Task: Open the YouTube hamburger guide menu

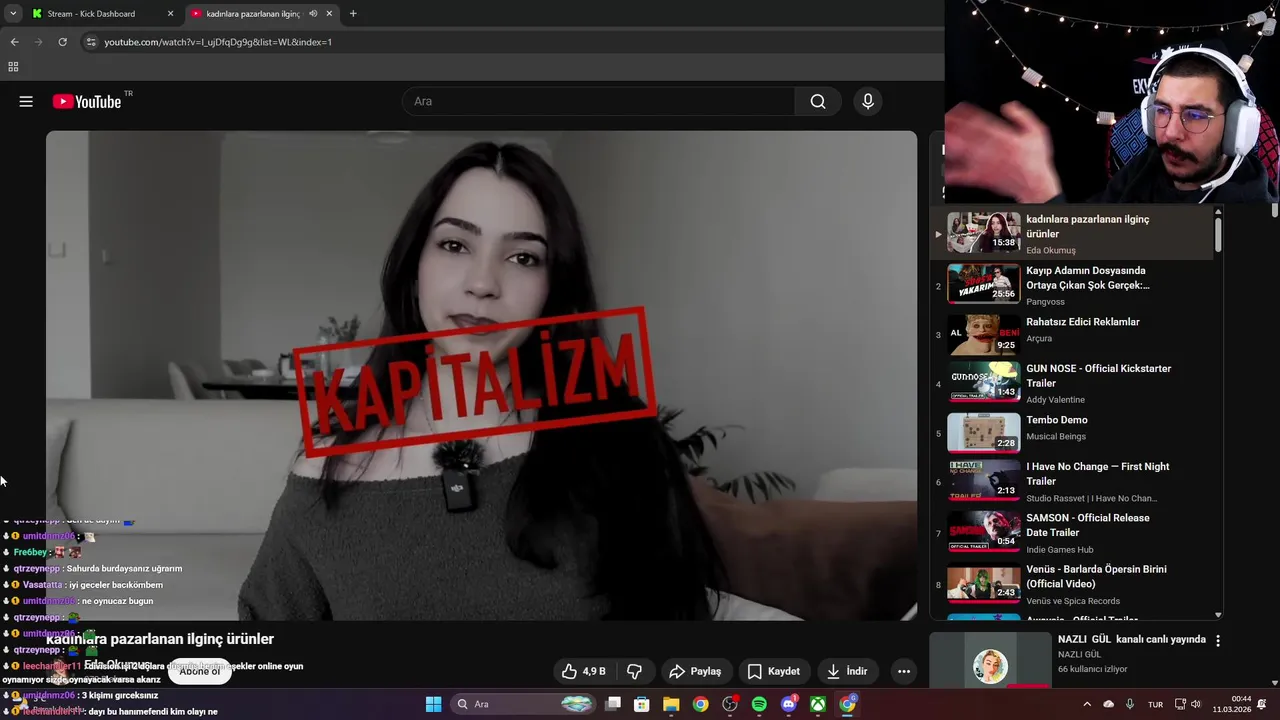Action: [26, 101]
